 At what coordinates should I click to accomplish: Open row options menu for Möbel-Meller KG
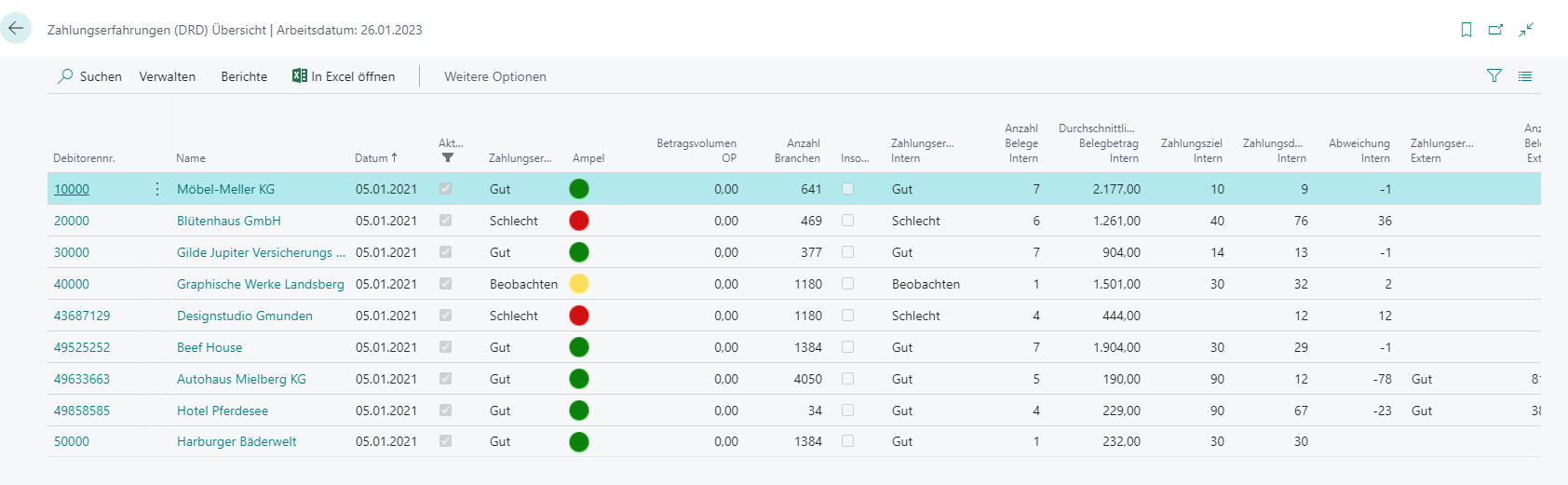click(x=156, y=189)
